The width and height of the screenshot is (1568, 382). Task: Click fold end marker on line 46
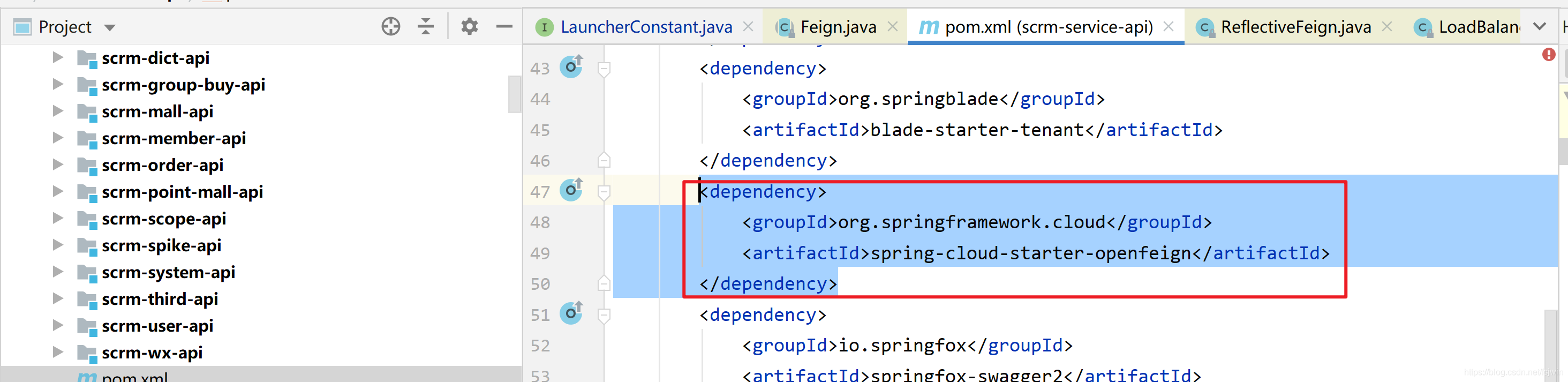click(x=604, y=160)
